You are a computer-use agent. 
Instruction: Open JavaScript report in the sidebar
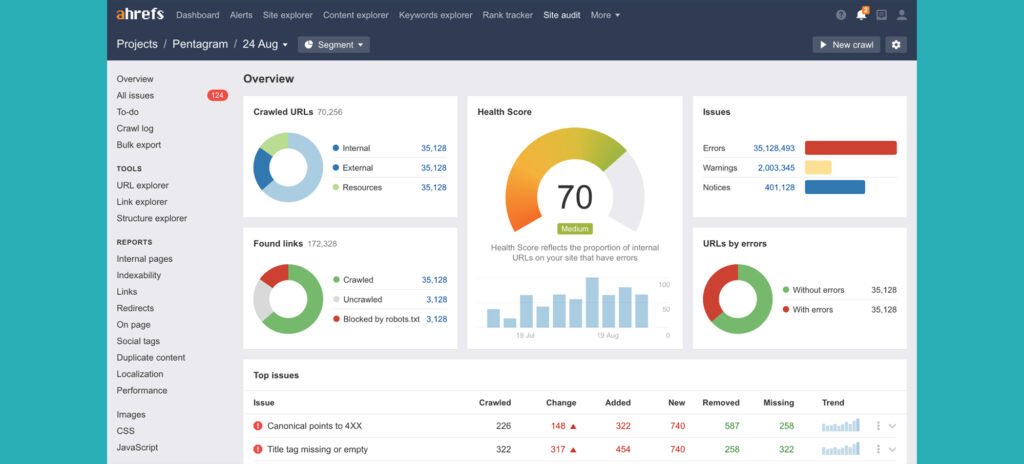click(x=137, y=448)
